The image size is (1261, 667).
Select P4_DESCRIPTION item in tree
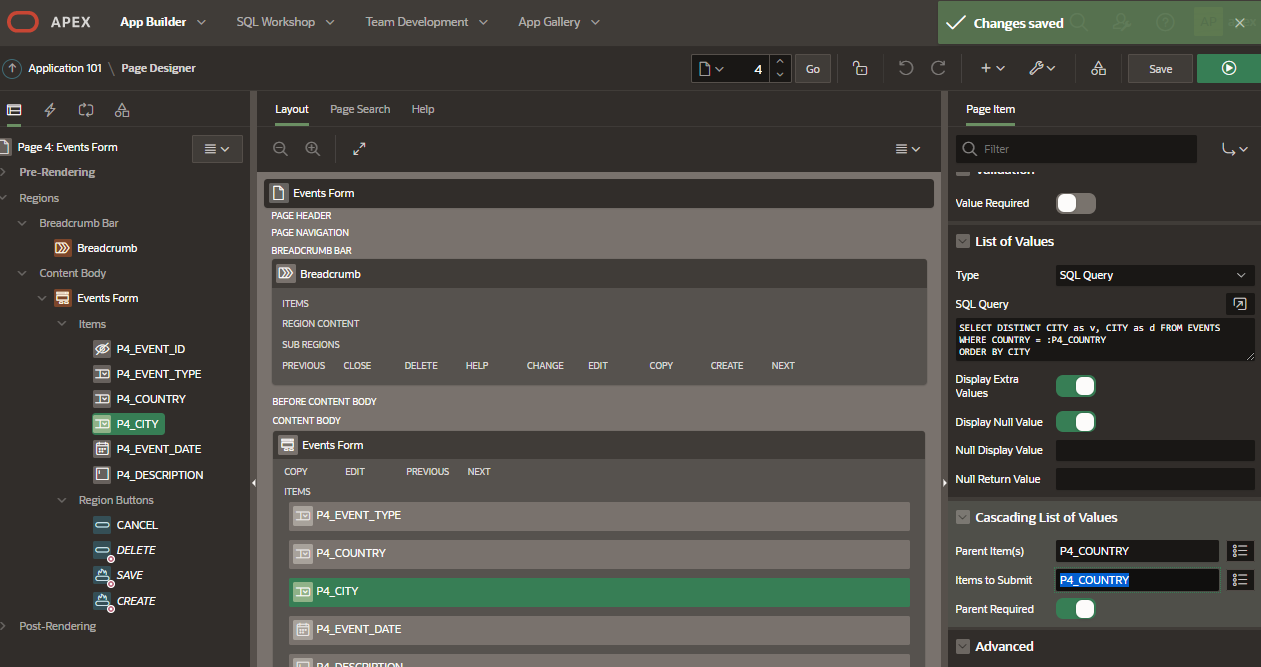point(148,475)
